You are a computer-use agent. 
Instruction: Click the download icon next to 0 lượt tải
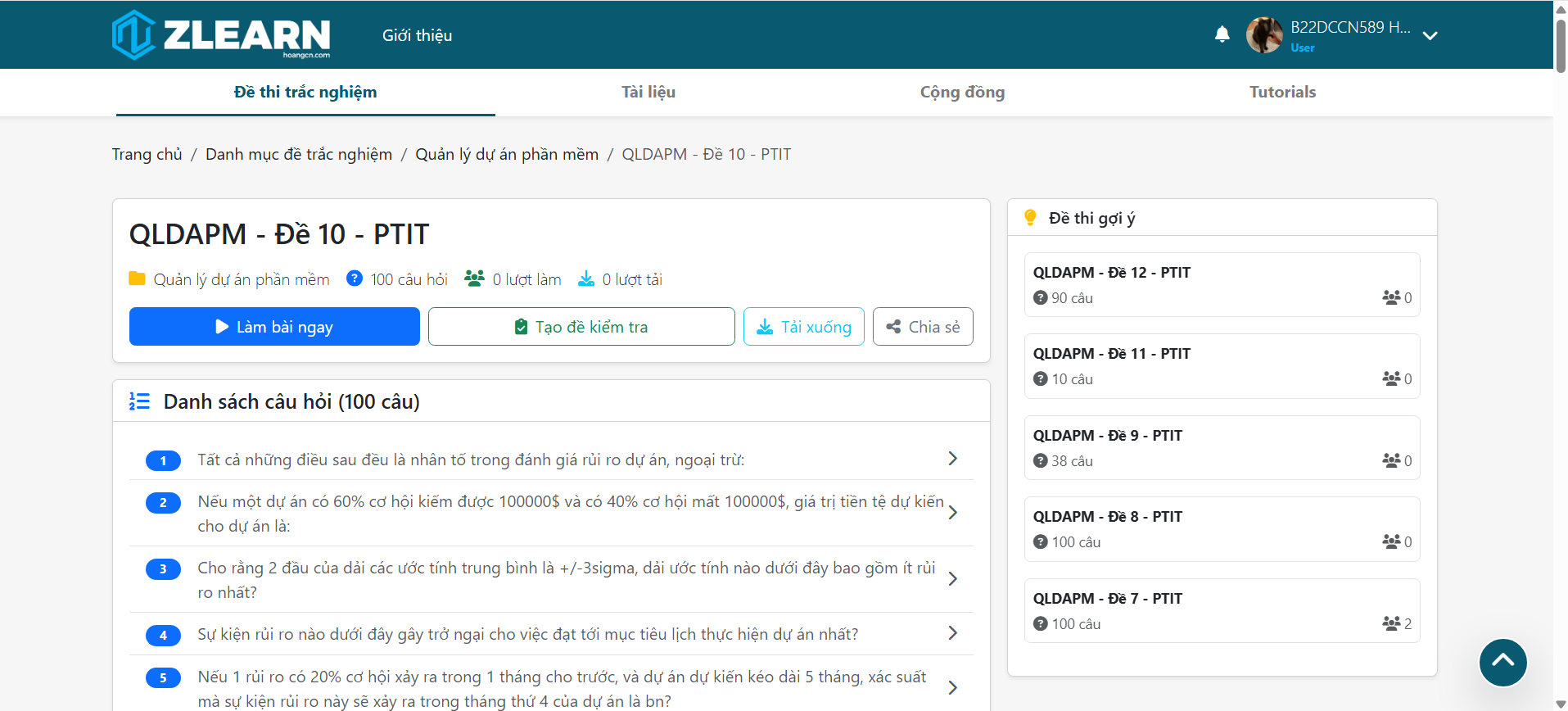586,279
